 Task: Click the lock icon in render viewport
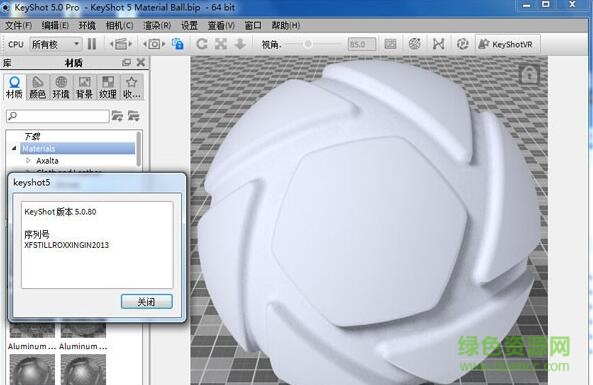(x=529, y=74)
